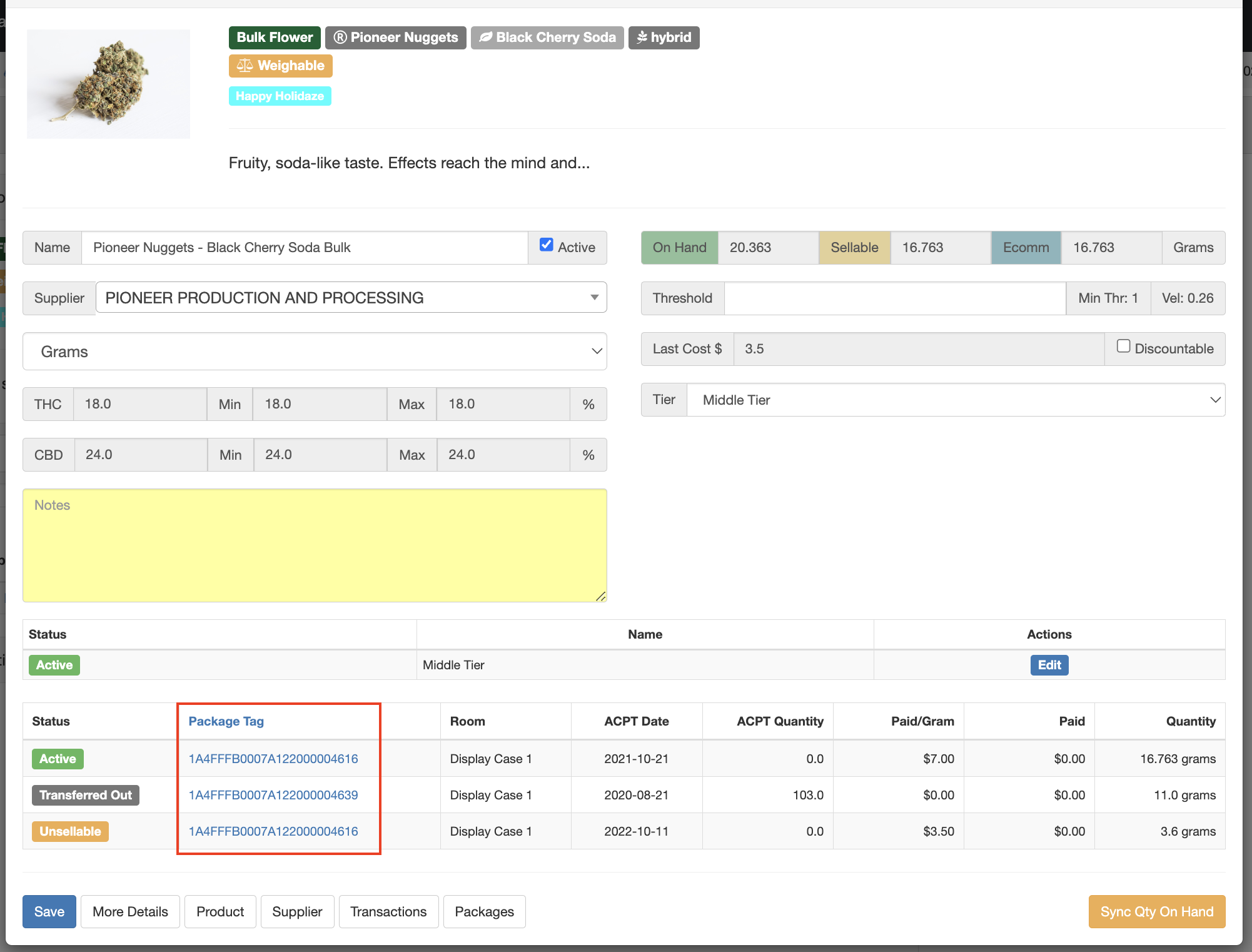Click the ACPT date 2022-10-11

click(x=636, y=831)
